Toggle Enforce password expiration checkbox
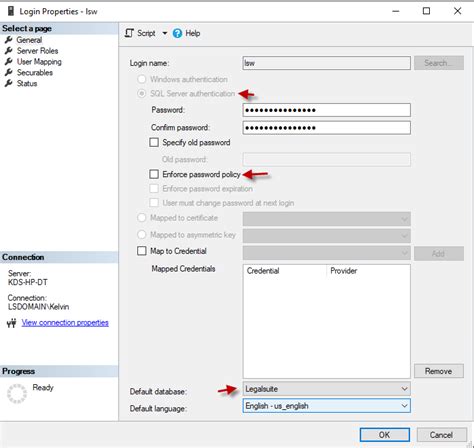 154,189
